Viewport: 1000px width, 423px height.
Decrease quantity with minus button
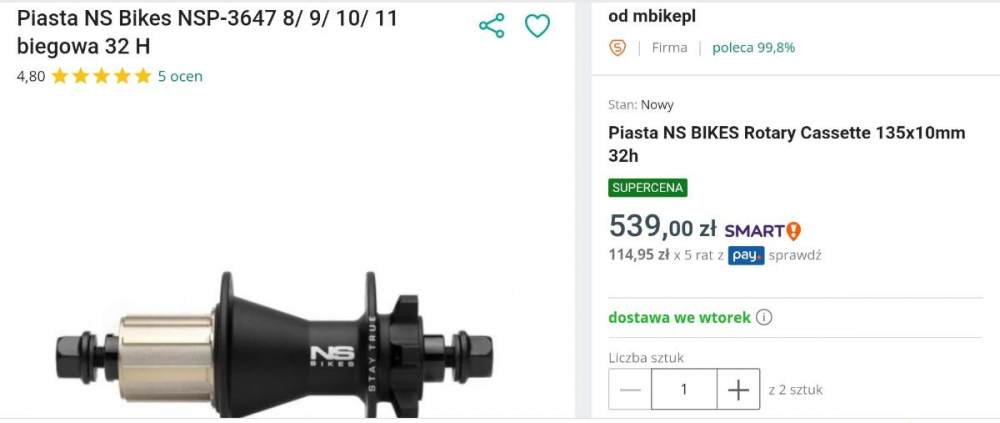click(x=630, y=390)
